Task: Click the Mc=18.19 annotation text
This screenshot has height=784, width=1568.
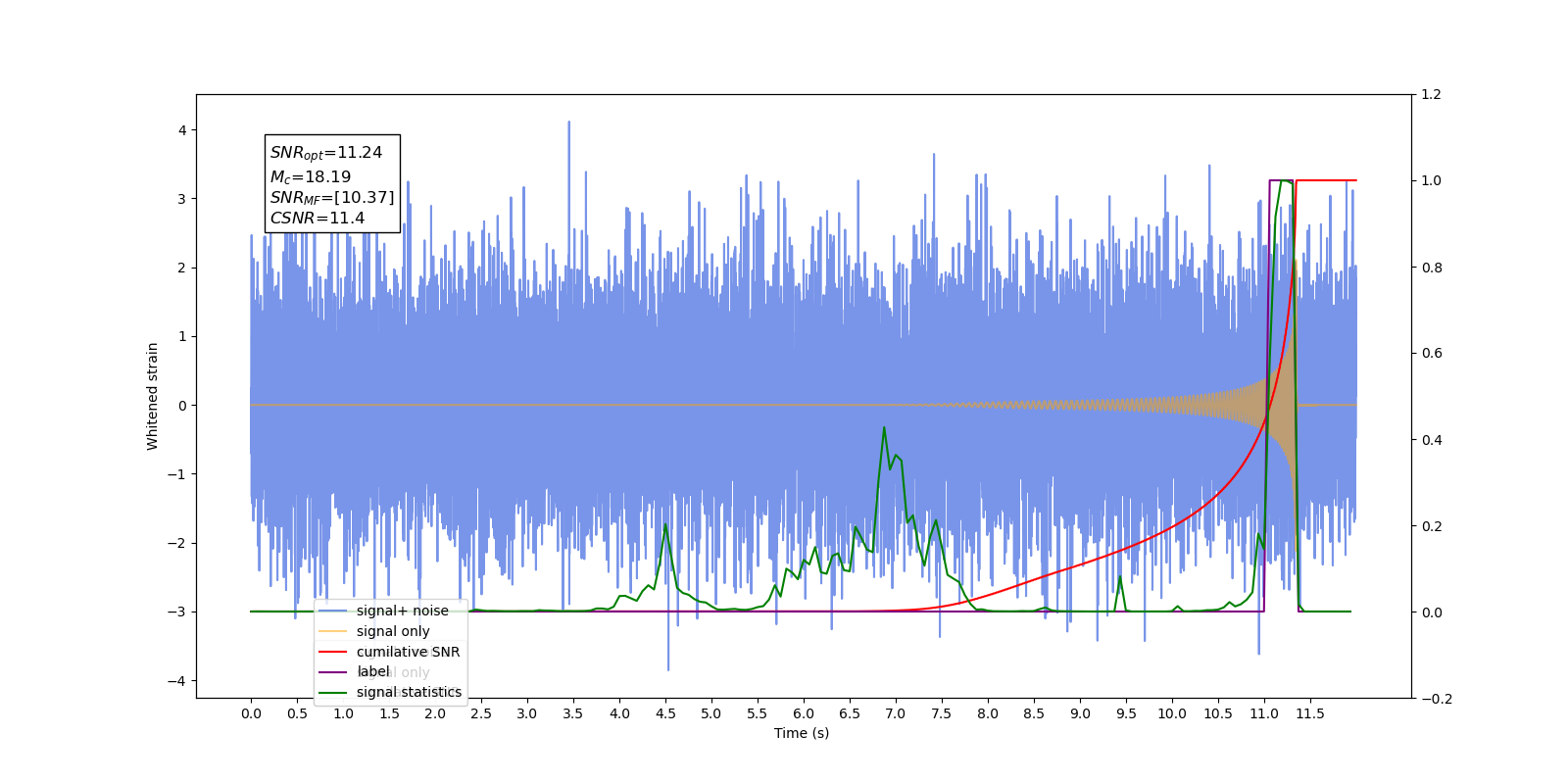Action: tap(310, 177)
